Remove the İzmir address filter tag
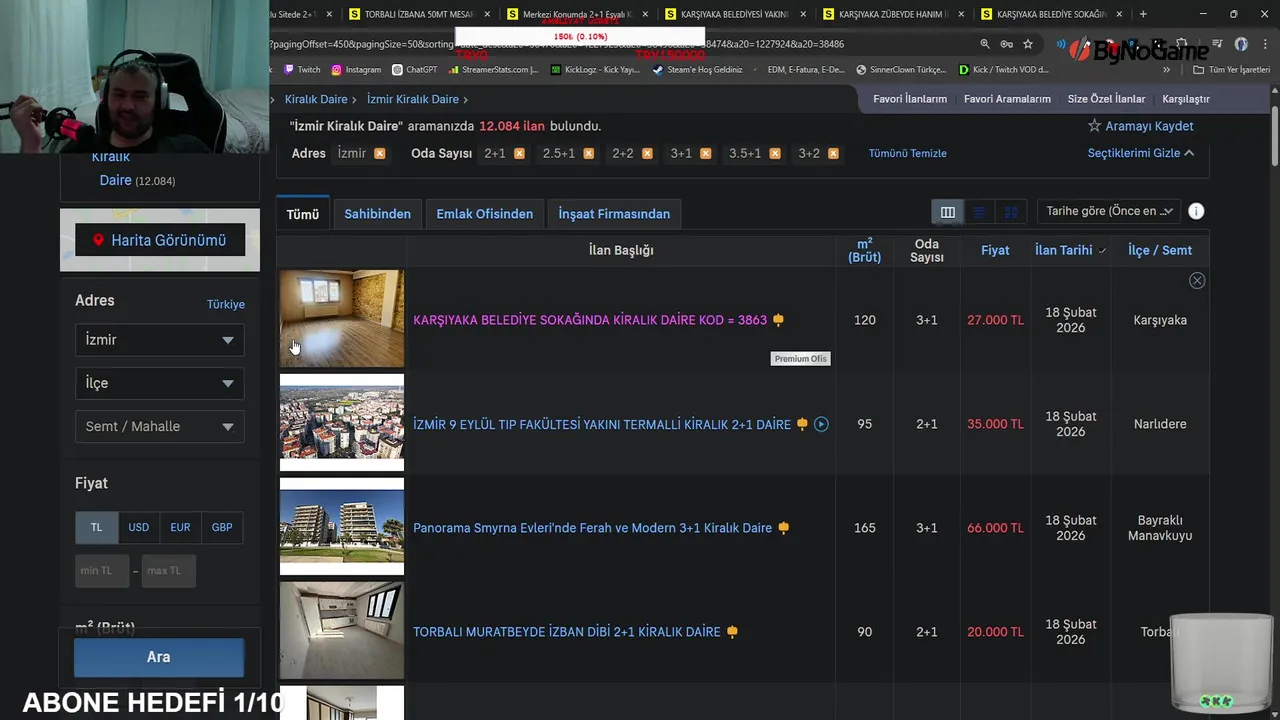The width and height of the screenshot is (1280, 720). click(x=380, y=154)
